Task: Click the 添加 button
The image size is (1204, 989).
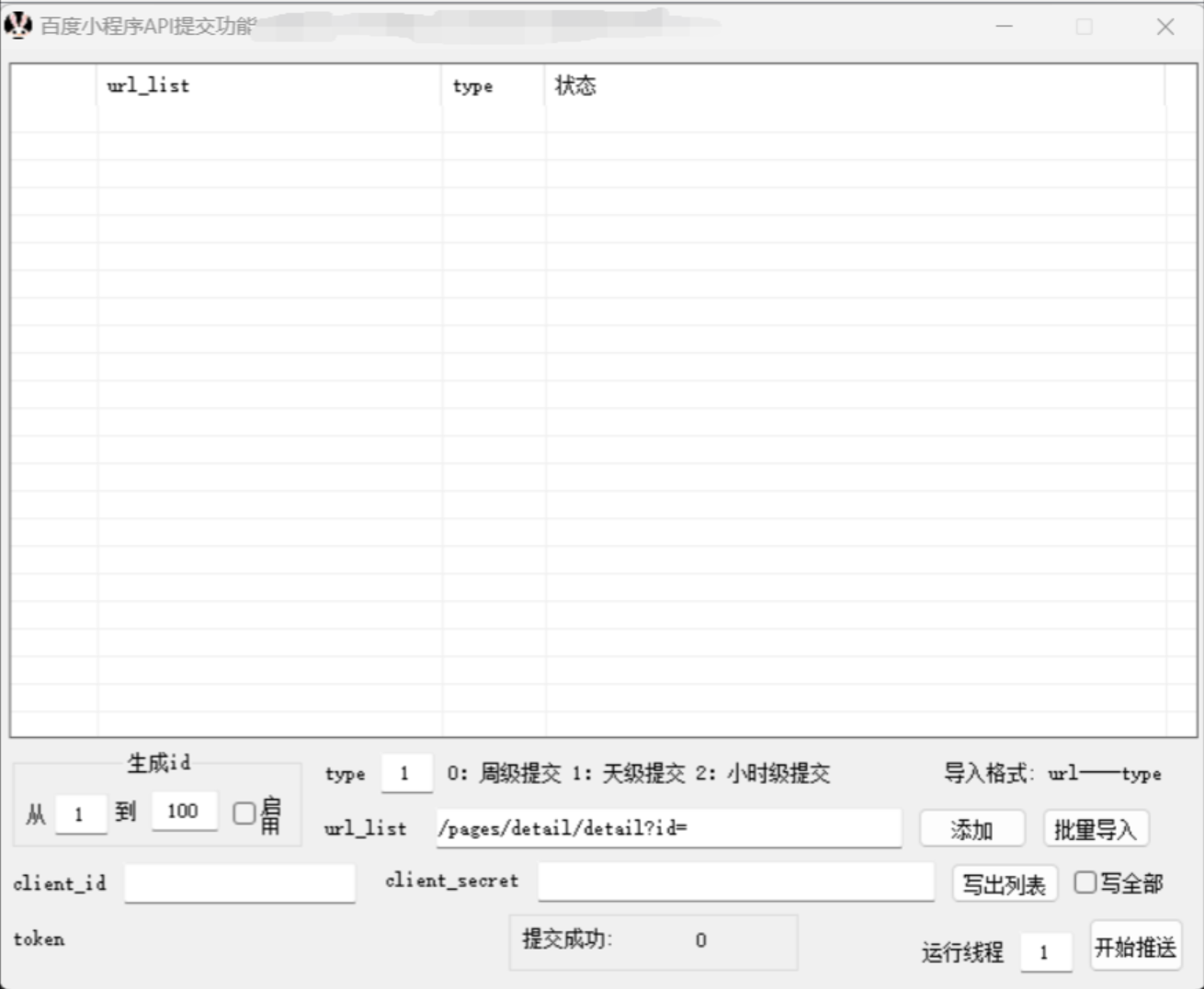Action: (x=972, y=829)
